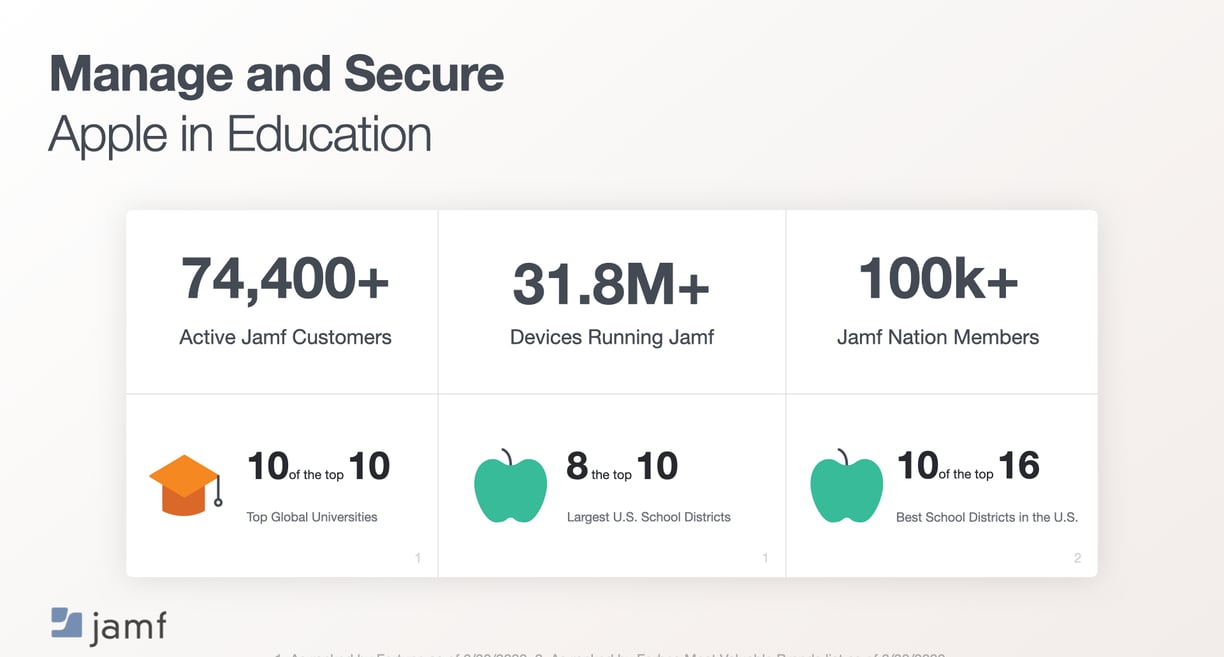Click the Top Global Universities caption
The width and height of the screenshot is (1224, 657).
[312, 517]
